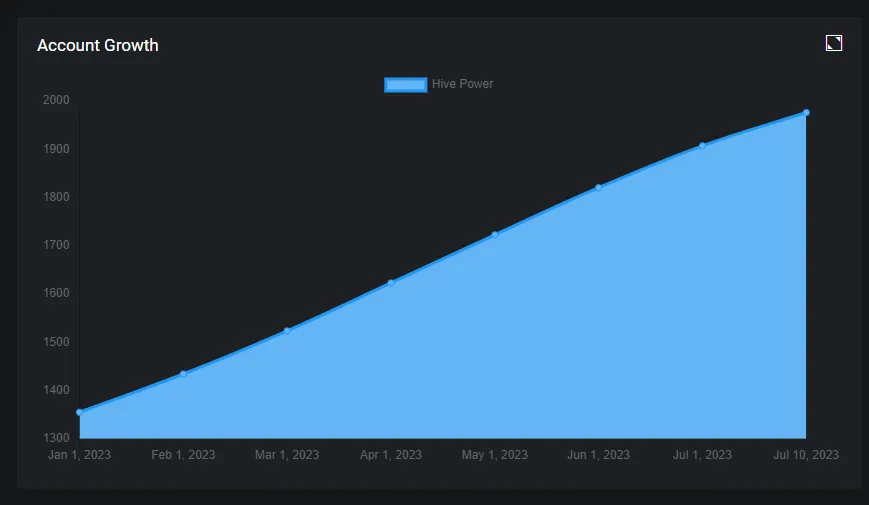869x505 pixels.
Task: Click the 1400 y-axis label
Action: pyautogui.click(x=56, y=390)
